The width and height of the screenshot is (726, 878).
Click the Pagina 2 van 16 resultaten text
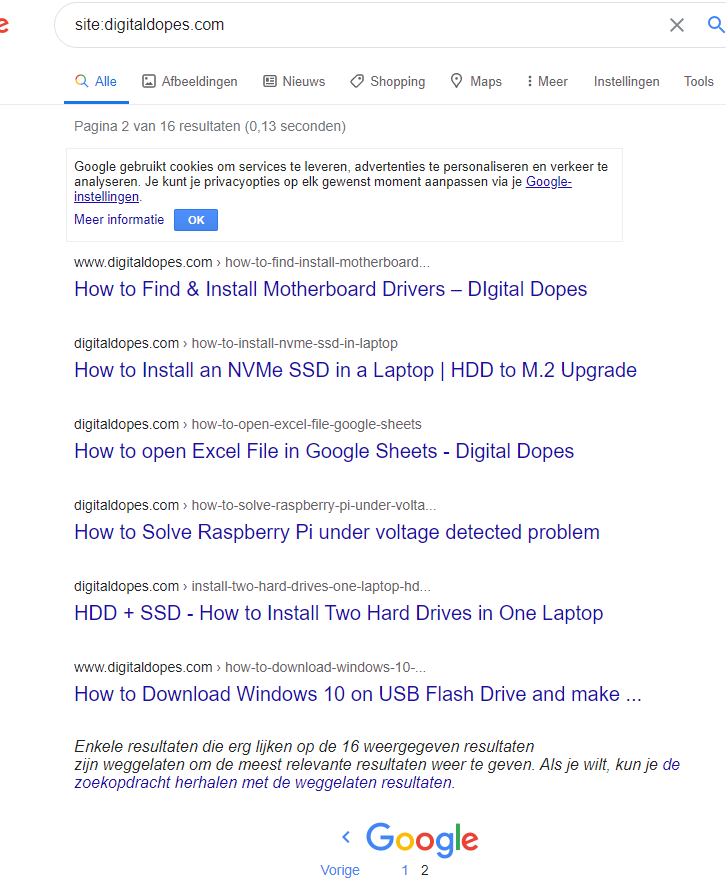click(210, 126)
